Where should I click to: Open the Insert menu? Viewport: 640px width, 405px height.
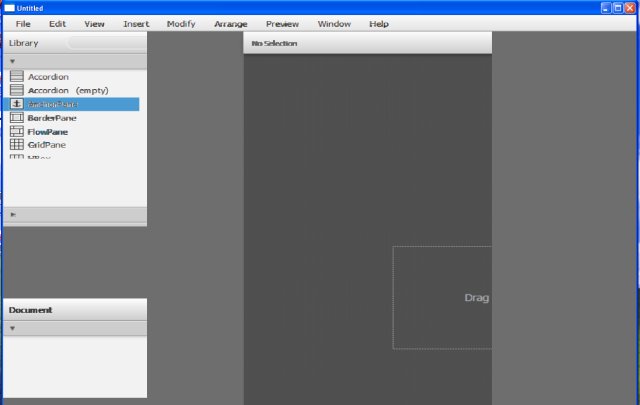(136, 24)
